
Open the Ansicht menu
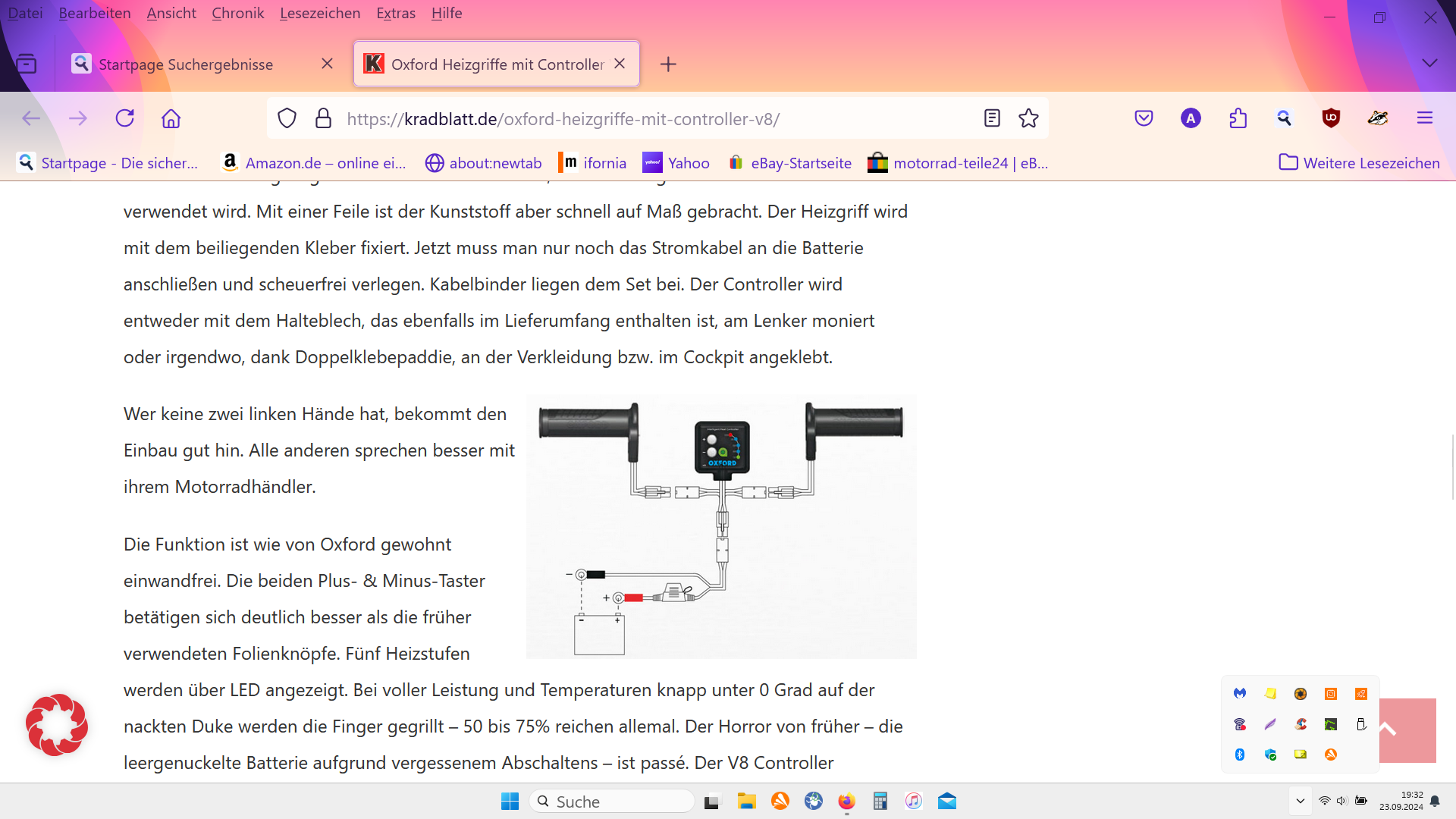click(171, 13)
